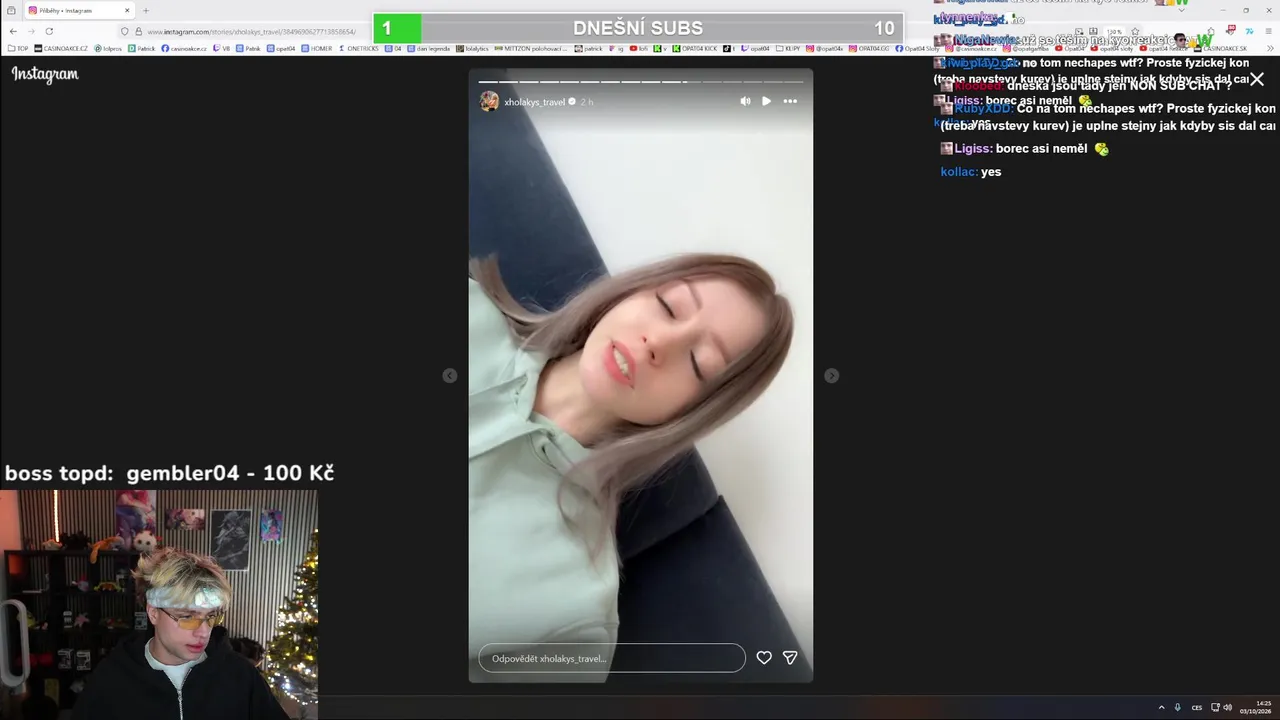The image size is (1280, 720).
Task: Close the story viewer with X
Action: tap(1257, 79)
